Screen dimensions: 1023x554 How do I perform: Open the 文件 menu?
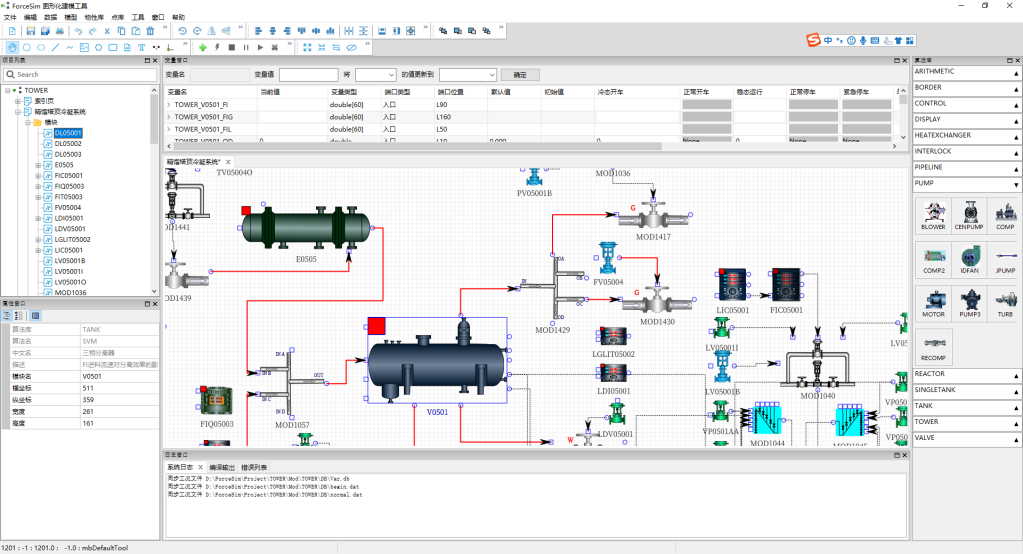tap(10, 17)
